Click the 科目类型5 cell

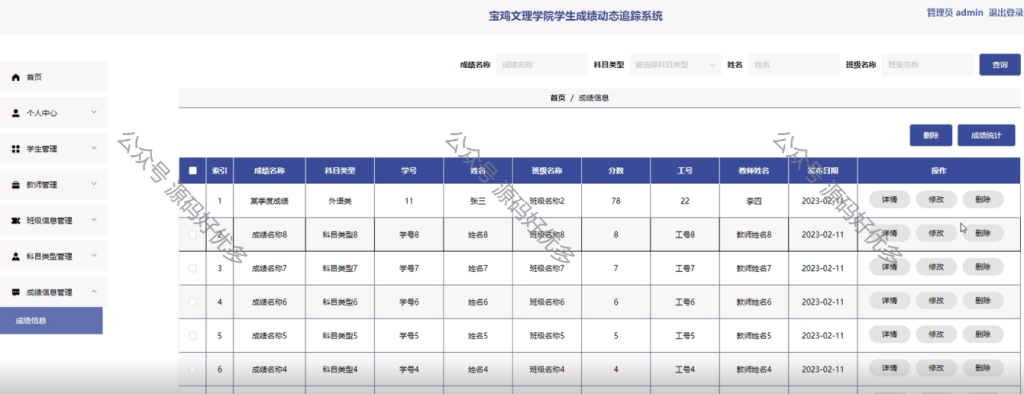(x=340, y=336)
